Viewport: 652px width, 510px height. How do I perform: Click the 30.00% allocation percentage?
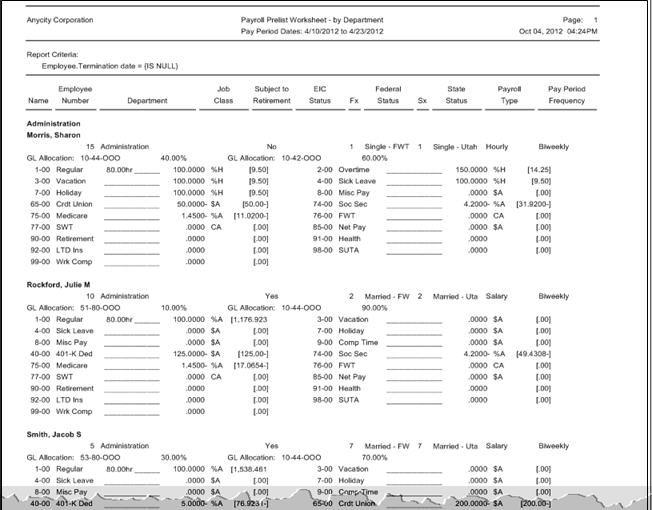pyautogui.click(x=173, y=458)
